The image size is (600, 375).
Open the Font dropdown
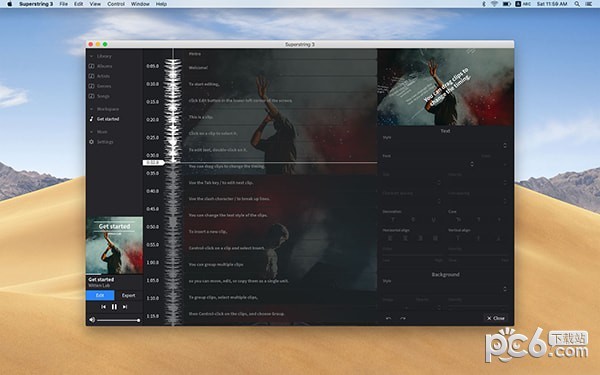(429, 164)
